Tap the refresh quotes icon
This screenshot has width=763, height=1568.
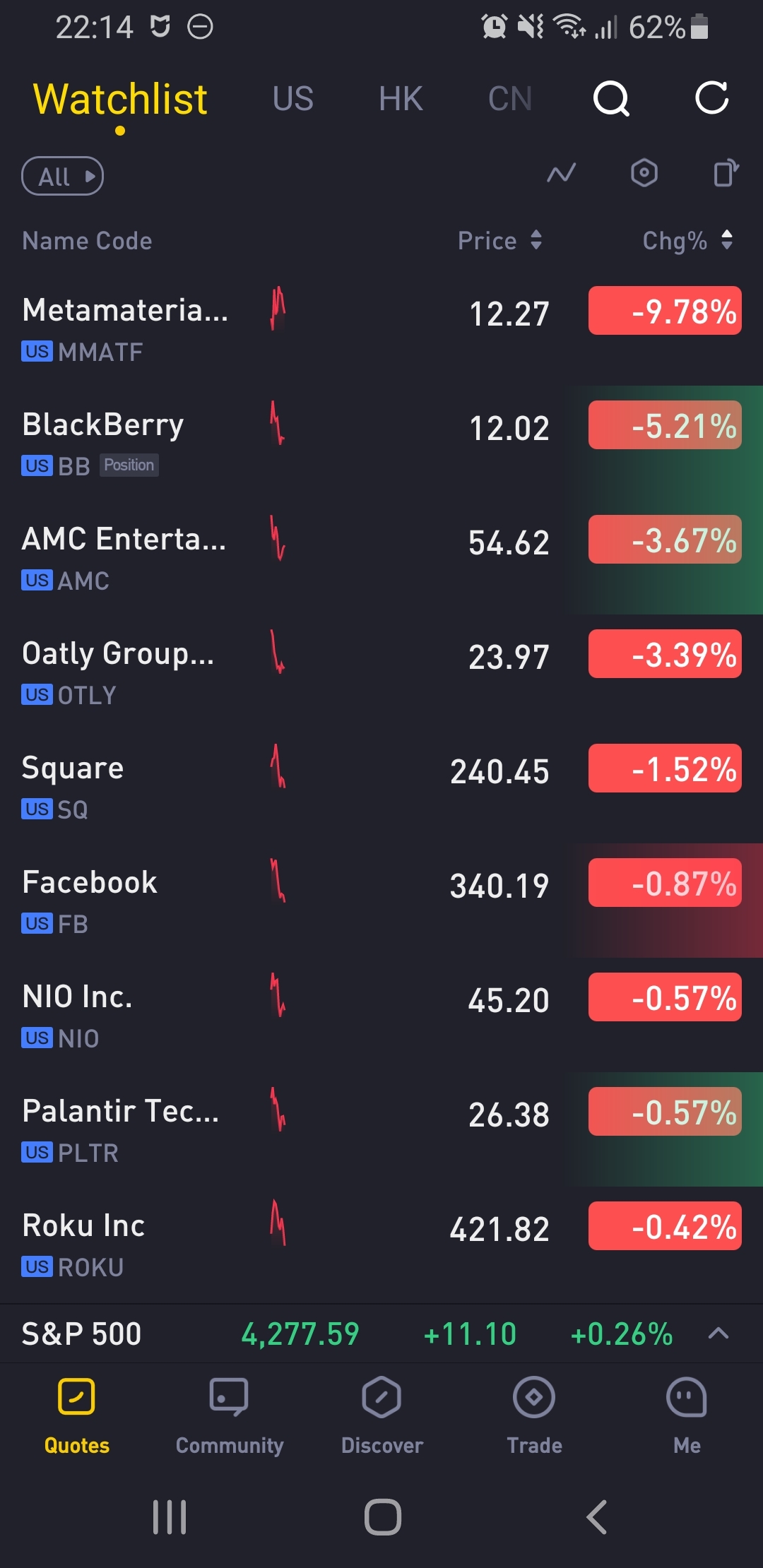pyautogui.click(x=711, y=98)
